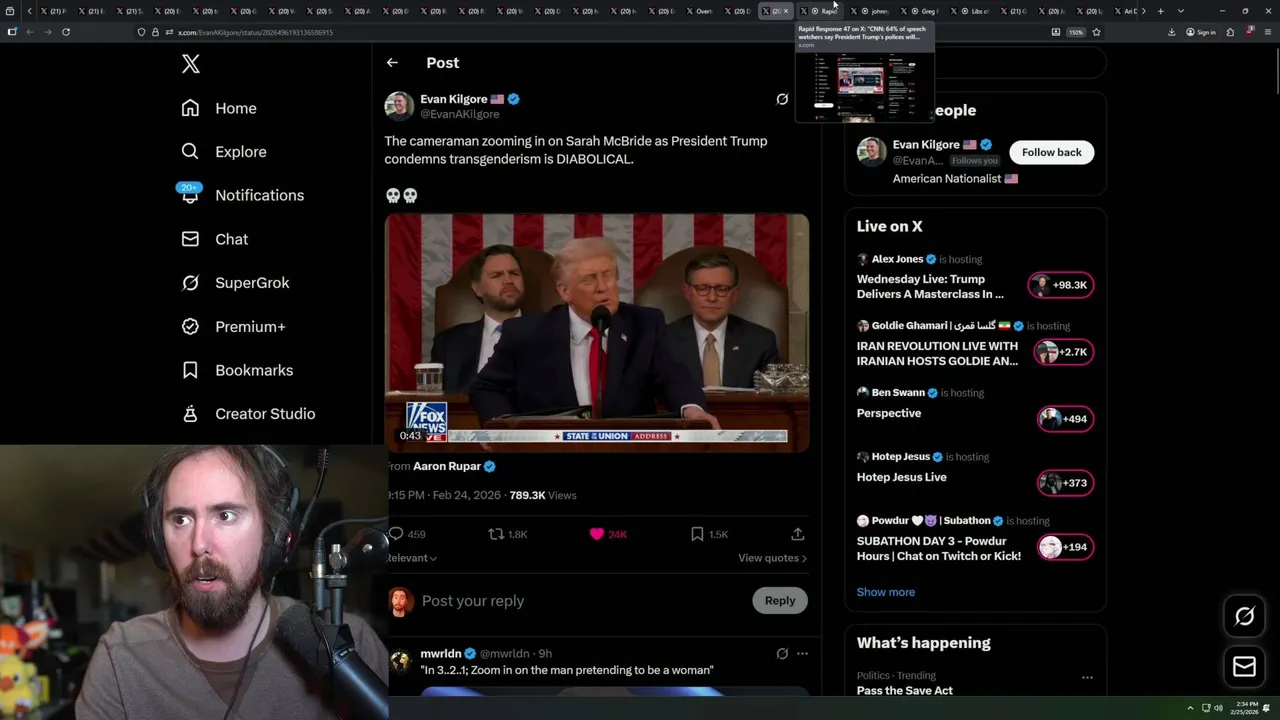This screenshot has height=720, width=1280.
Task: Reload the page in browser toolbar
Action: [x=66, y=32]
